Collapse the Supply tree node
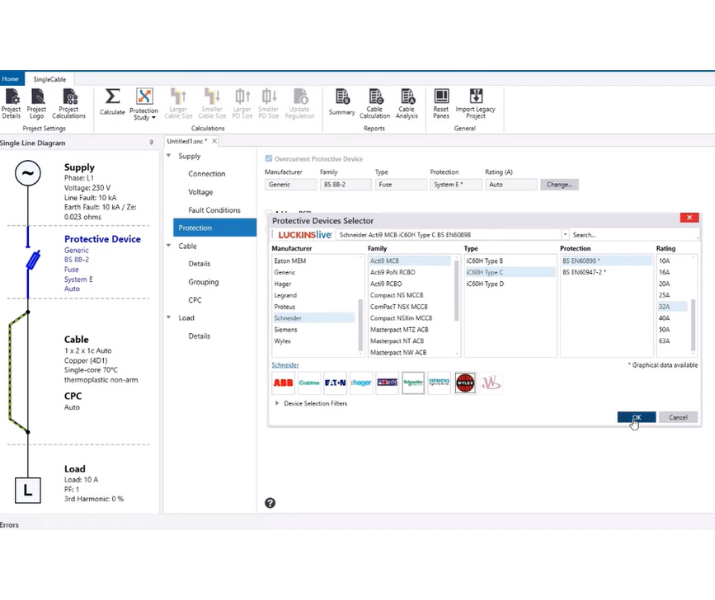The height and width of the screenshot is (600, 715). pyautogui.click(x=168, y=156)
